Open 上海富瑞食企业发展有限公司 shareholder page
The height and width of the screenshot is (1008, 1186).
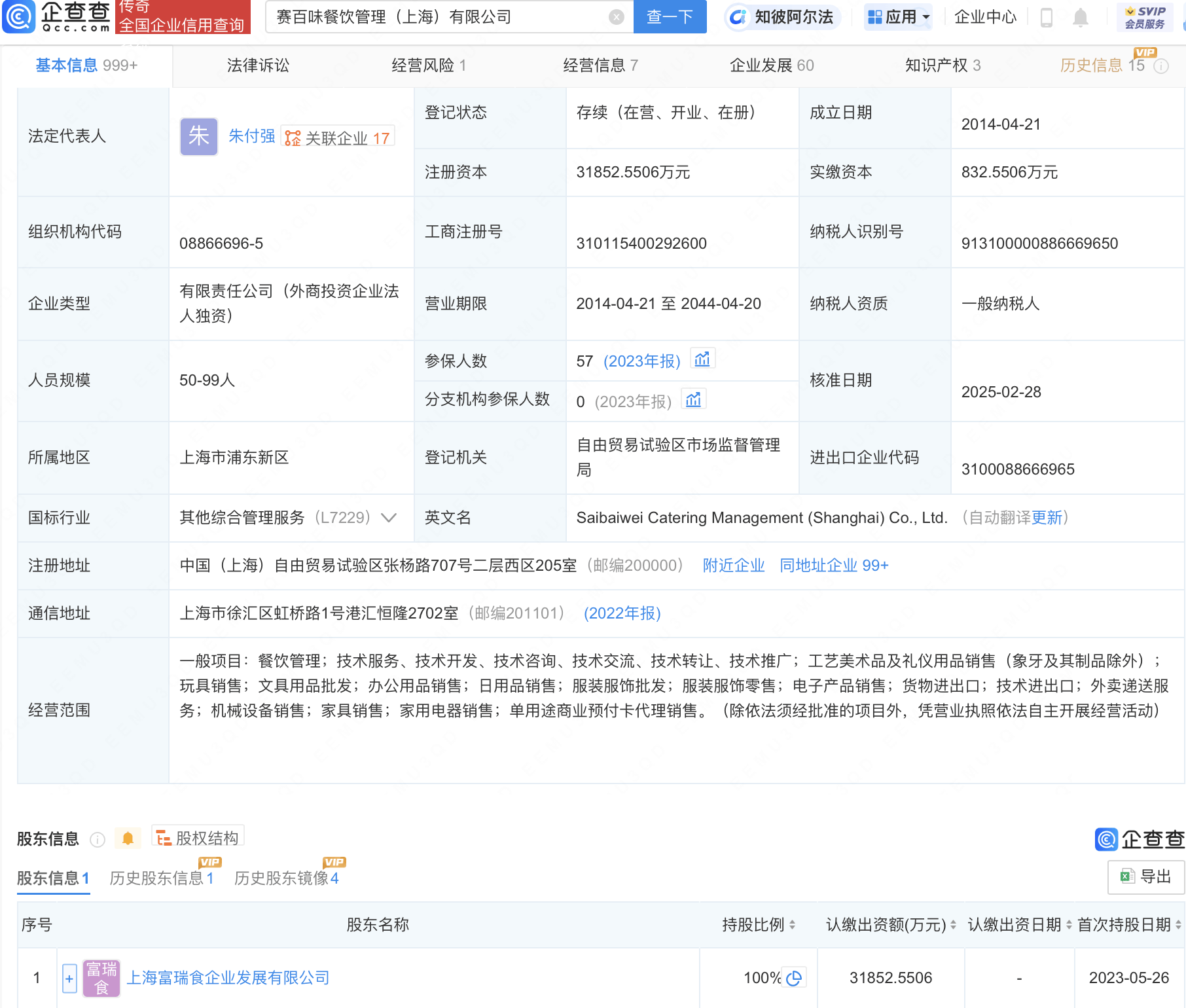click(x=228, y=978)
